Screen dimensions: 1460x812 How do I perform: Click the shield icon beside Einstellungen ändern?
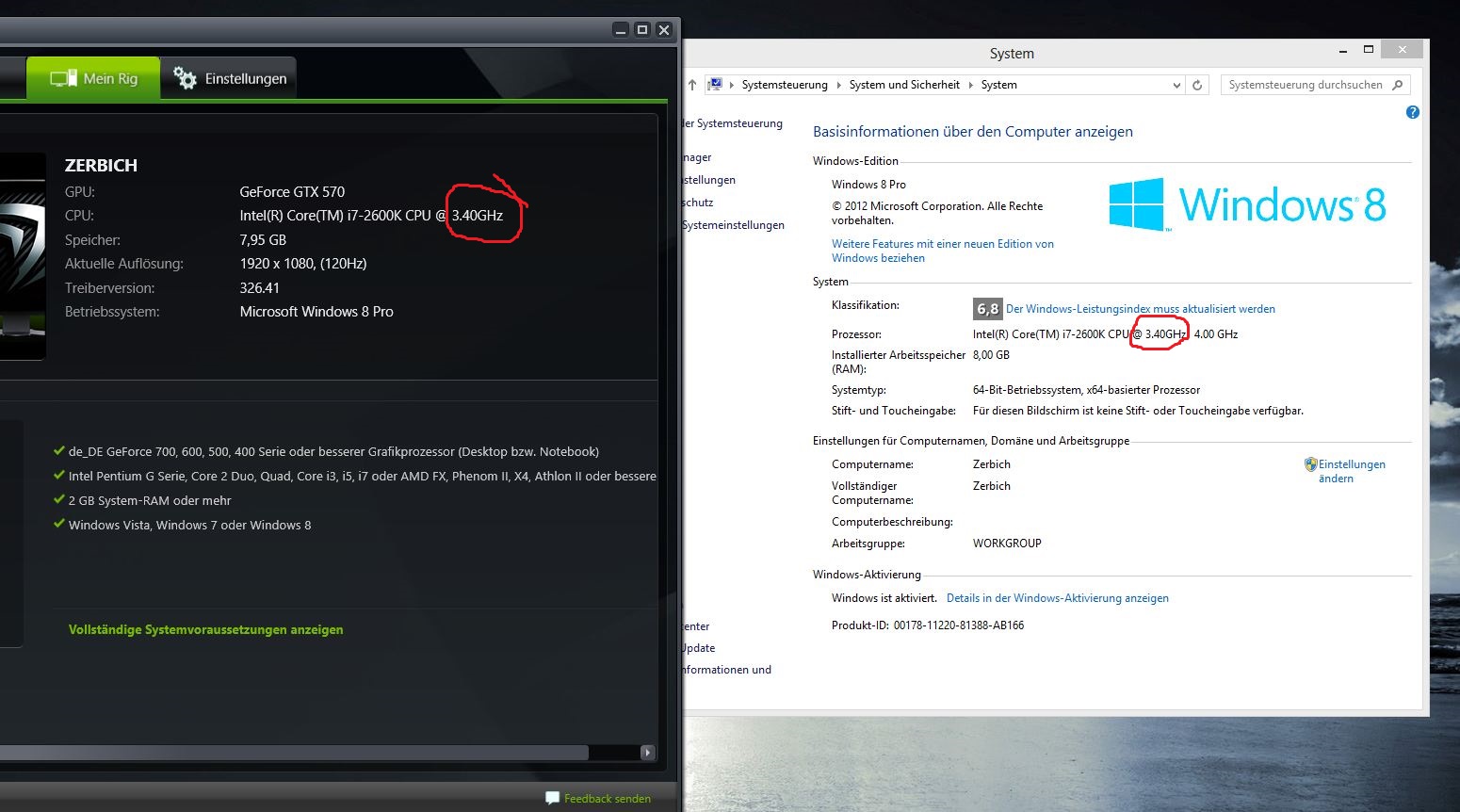tap(1310, 464)
